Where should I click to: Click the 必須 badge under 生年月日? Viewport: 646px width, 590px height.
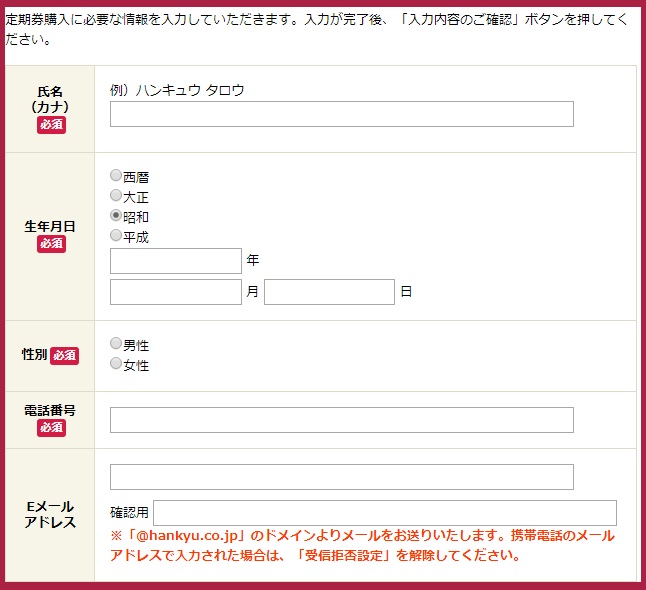click(x=51, y=244)
